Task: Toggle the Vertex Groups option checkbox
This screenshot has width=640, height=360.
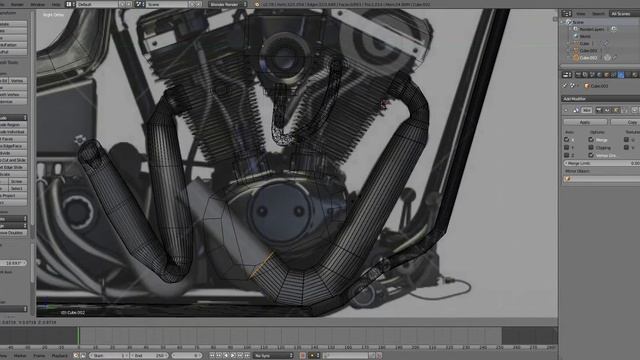Action: [x=591, y=156]
